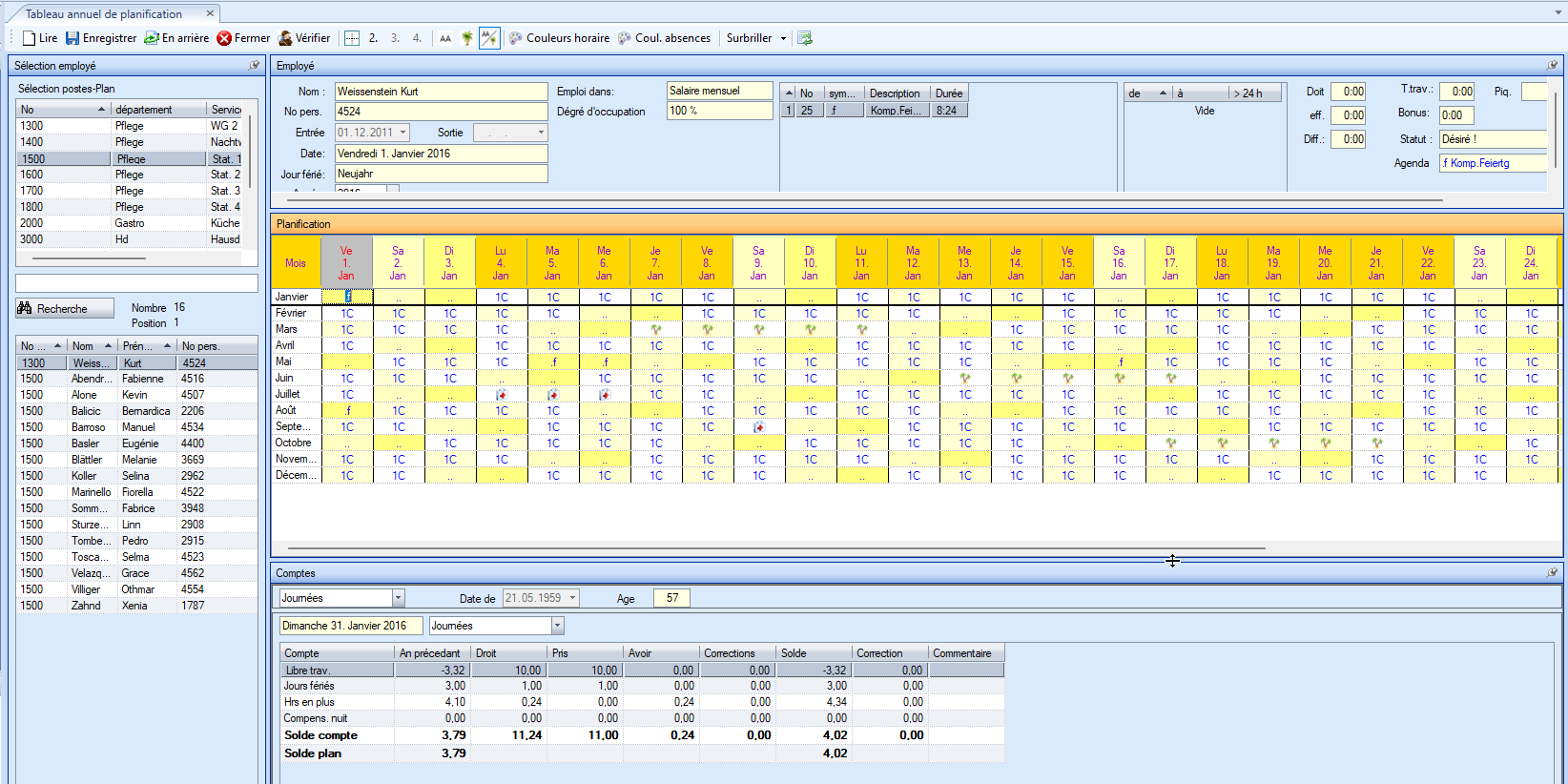Click the En arrière undo icon

[152, 38]
